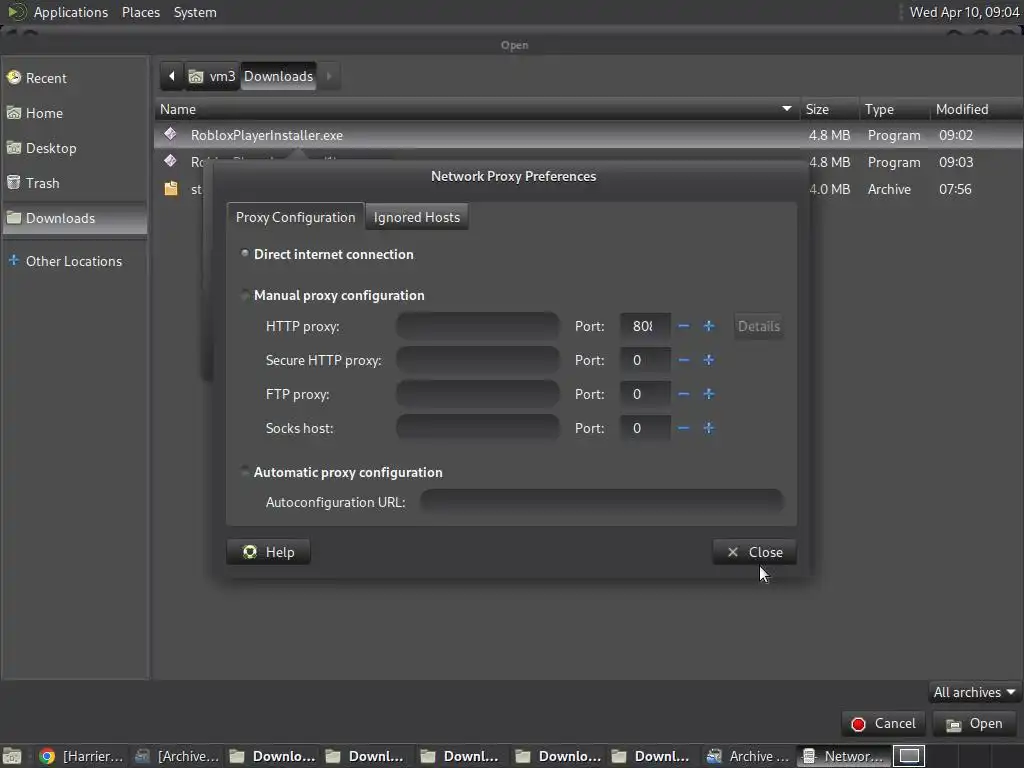Select Direct internet connection radio button

[245, 254]
